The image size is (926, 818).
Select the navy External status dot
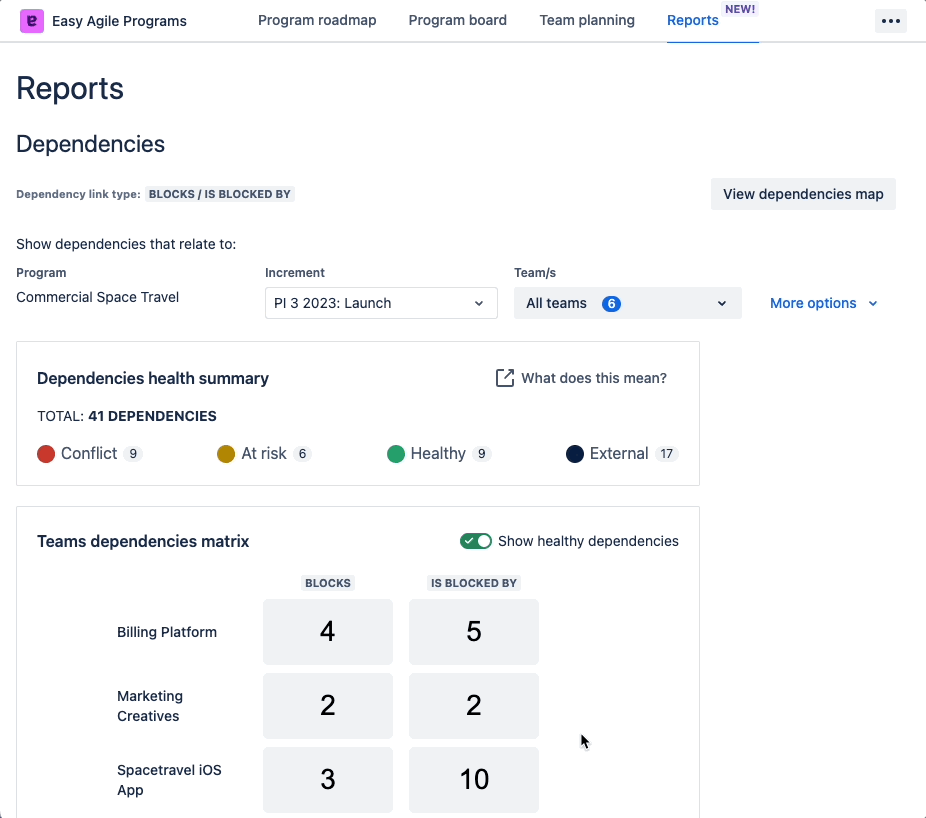click(x=574, y=453)
